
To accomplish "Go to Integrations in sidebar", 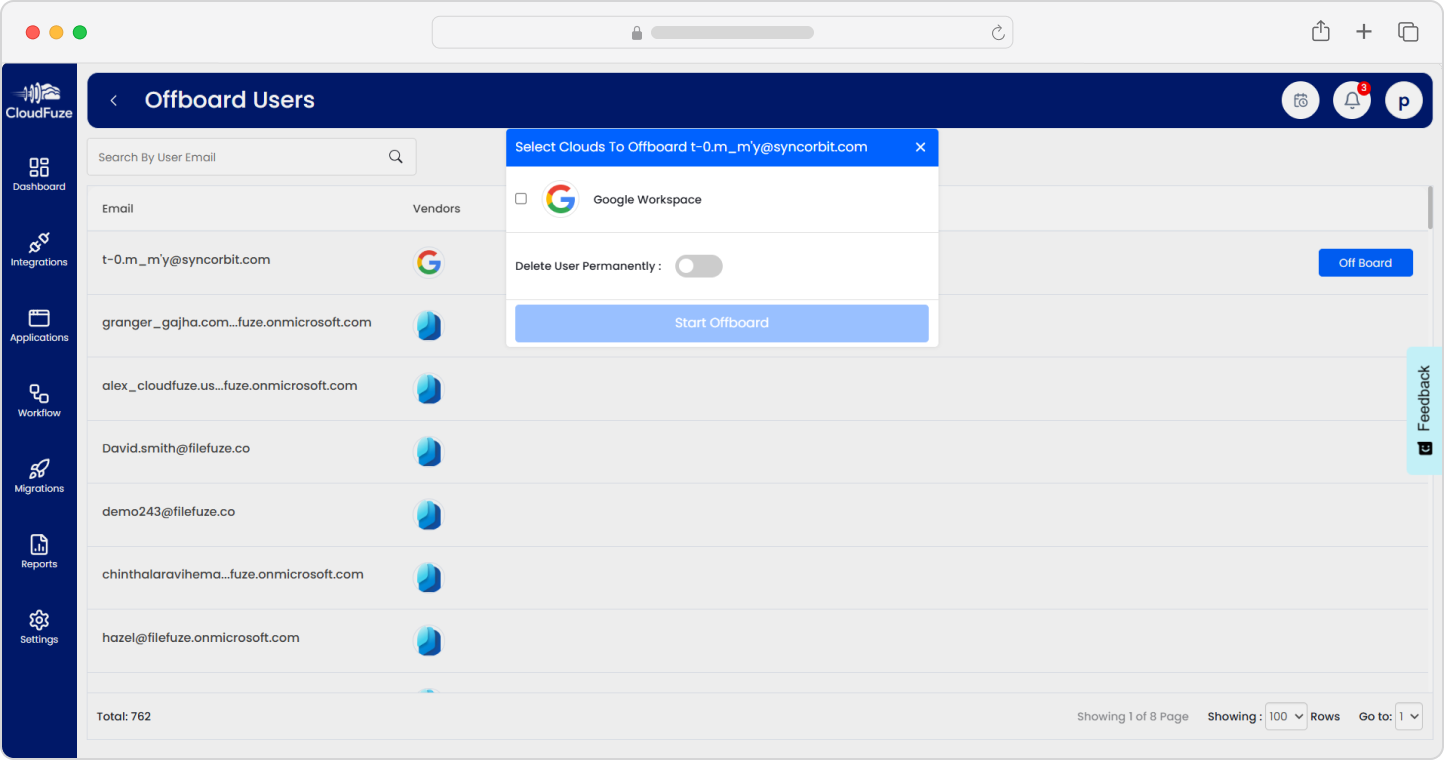I will pos(39,249).
